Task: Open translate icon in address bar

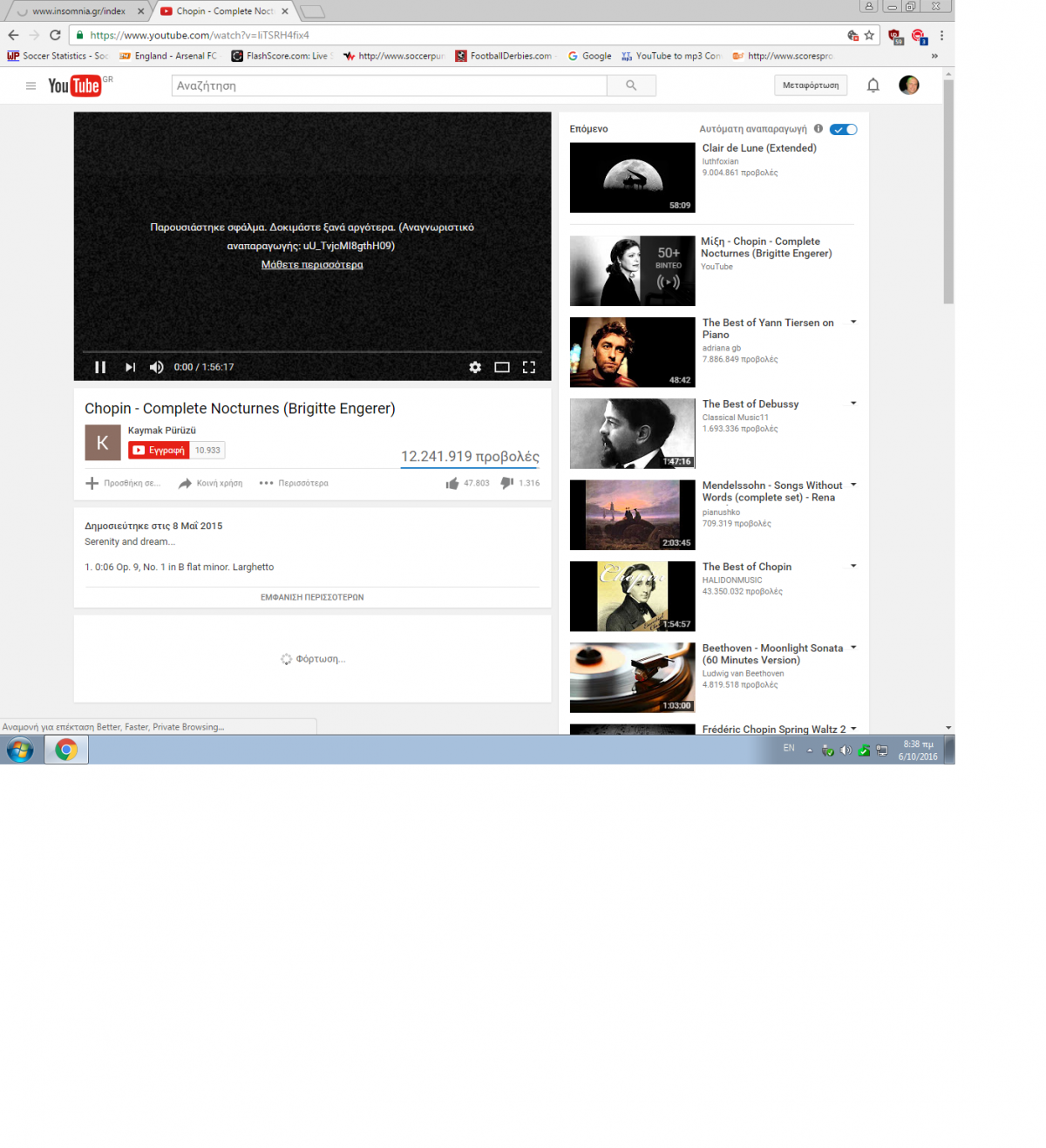Action: click(853, 36)
